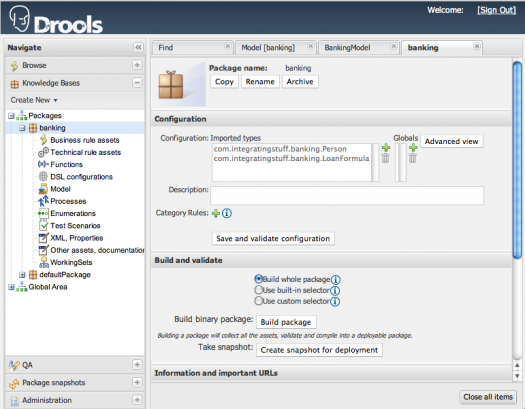The width and height of the screenshot is (525, 409).
Task: Click the Model icon in the tree
Action: click(x=44, y=189)
